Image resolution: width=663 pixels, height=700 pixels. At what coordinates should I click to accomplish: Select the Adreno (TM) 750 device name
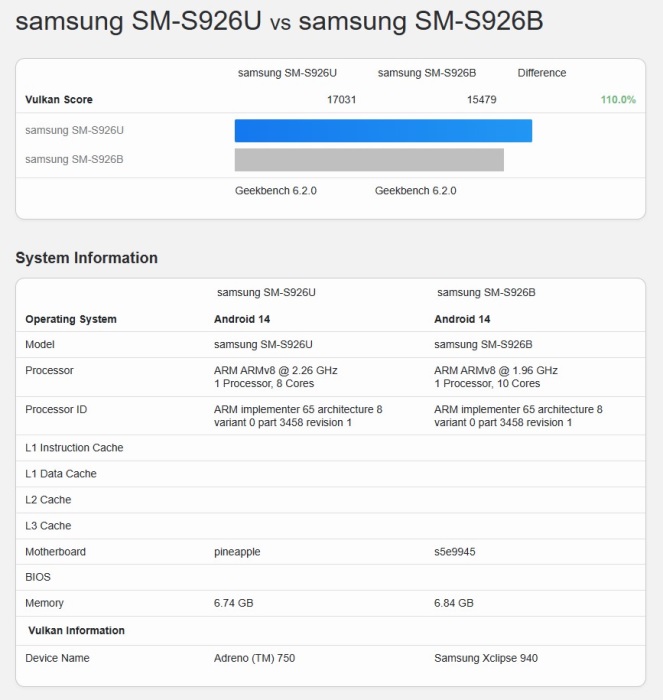254,658
